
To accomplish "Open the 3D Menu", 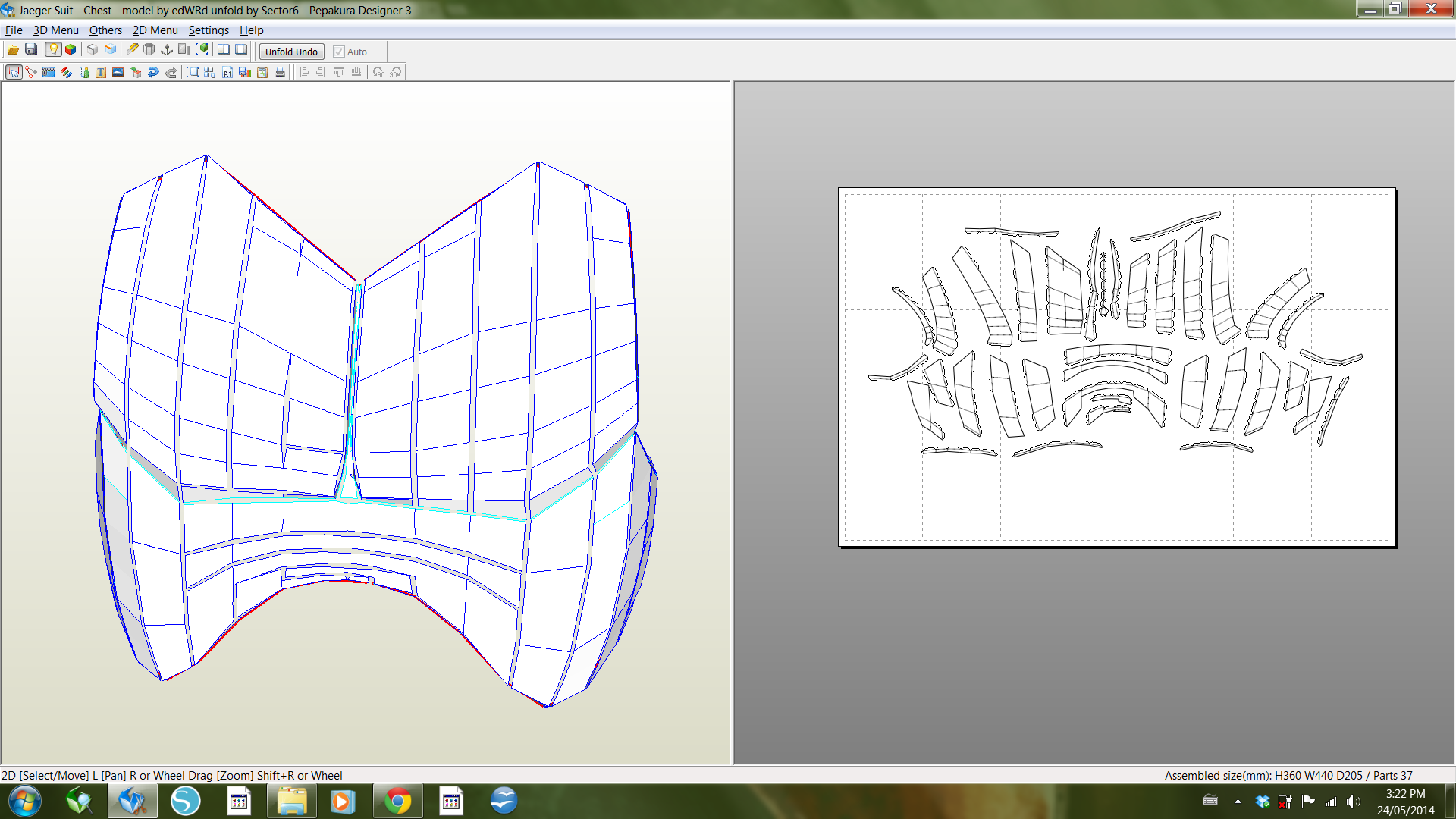I will point(55,30).
